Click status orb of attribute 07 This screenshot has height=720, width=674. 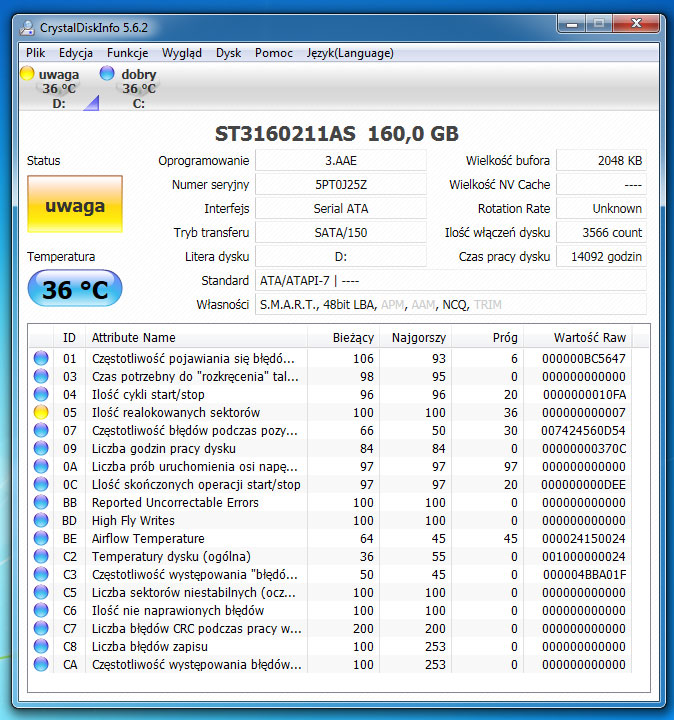point(41,430)
